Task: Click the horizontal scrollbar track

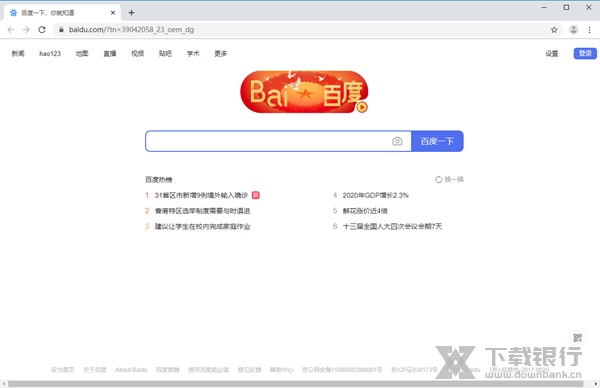Action: [x=295, y=384]
